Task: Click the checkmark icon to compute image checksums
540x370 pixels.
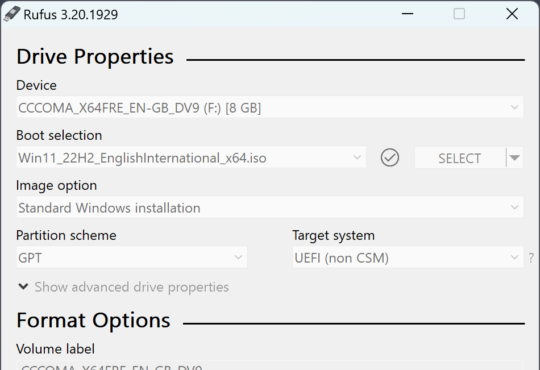Action: [x=390, y=158]
